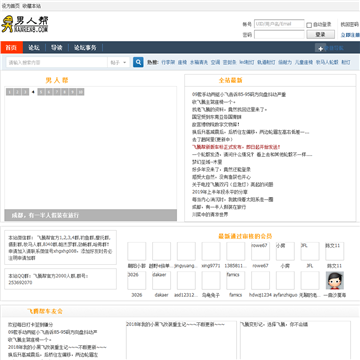
Task: Open hot search term 儿童座椅
Action: pyautogui.click(x=304, y=62)
